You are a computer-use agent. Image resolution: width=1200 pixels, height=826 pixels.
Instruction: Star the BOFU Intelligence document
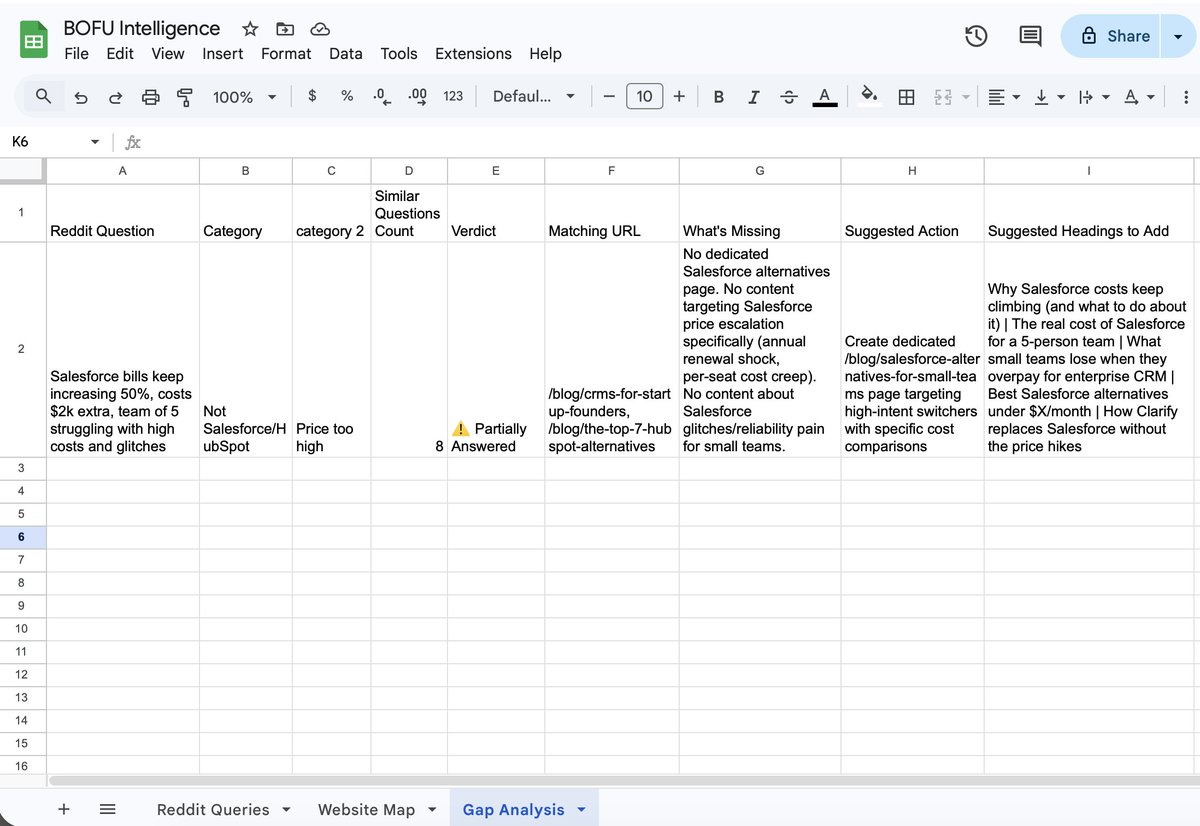250,29
